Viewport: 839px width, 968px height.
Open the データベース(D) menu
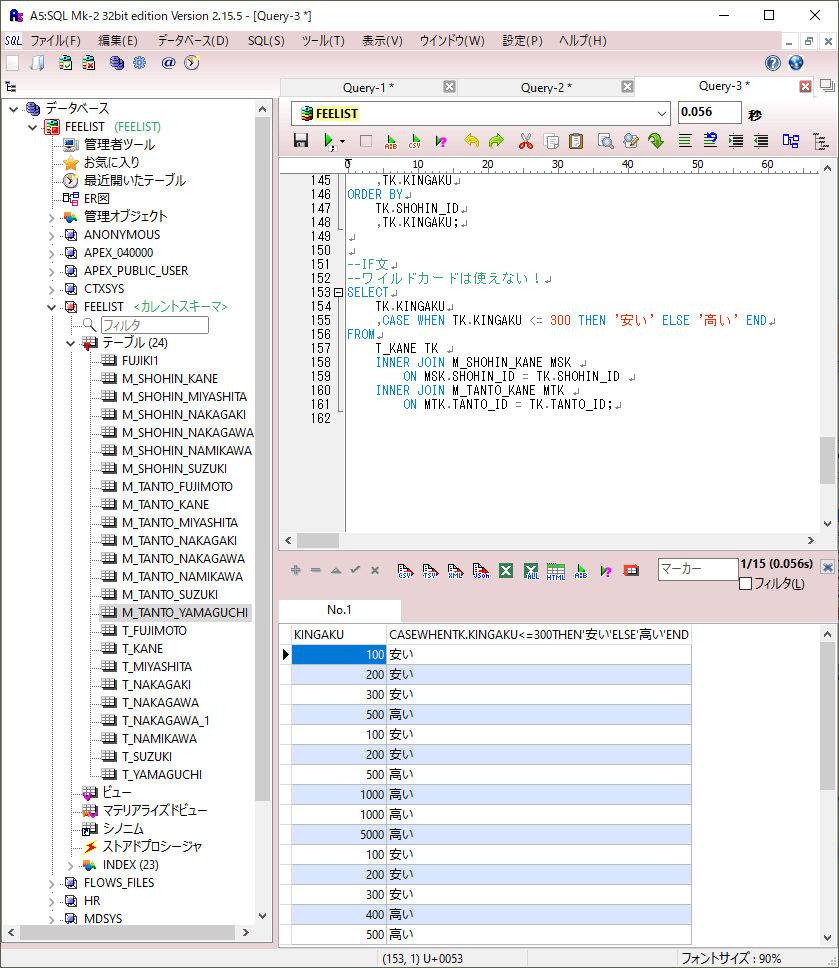pyautogui.click(x=192, y=41)
